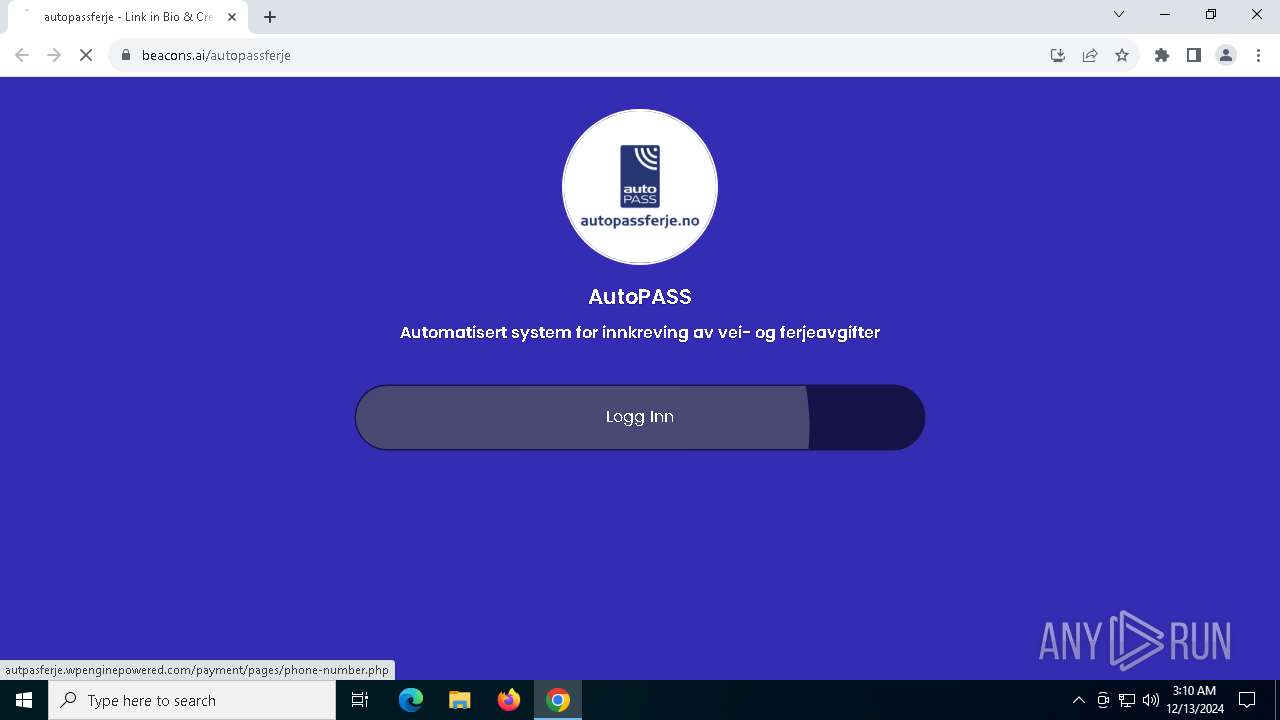
Task: Open the Windows Start menu
Action: pyautogui.click(x=24, y=700)
